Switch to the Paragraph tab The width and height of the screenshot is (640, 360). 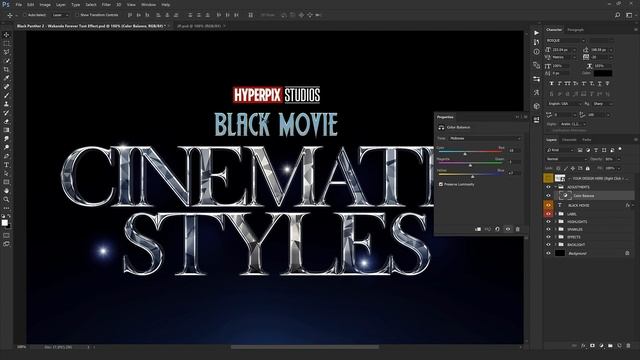click(x=576, y=30)
